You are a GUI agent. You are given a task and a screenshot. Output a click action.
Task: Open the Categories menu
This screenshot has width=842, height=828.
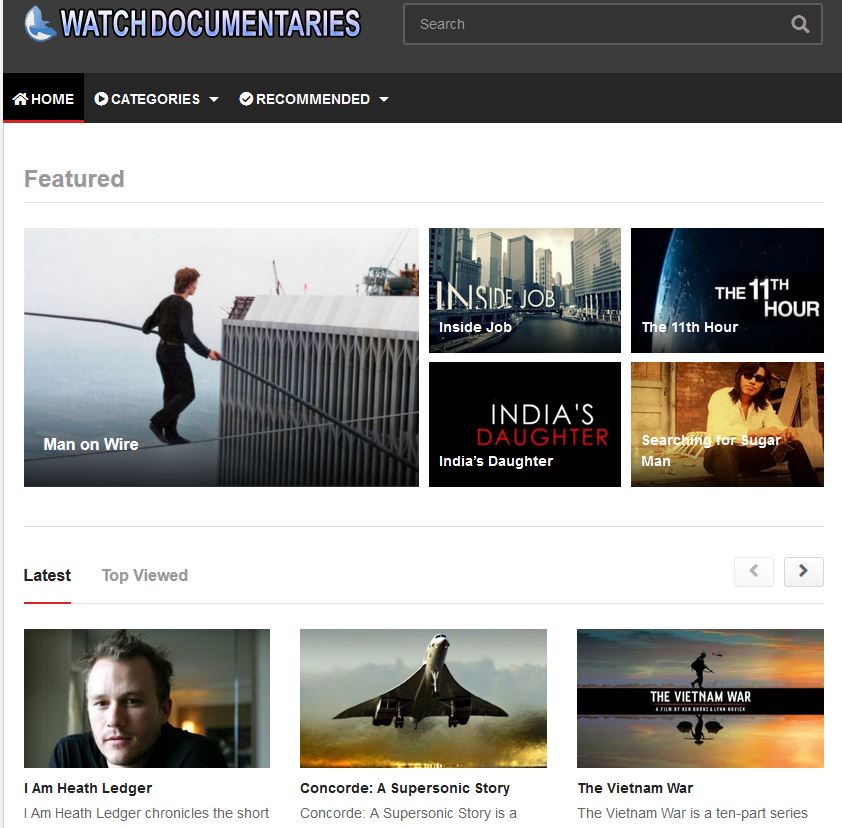coord(156,99)
